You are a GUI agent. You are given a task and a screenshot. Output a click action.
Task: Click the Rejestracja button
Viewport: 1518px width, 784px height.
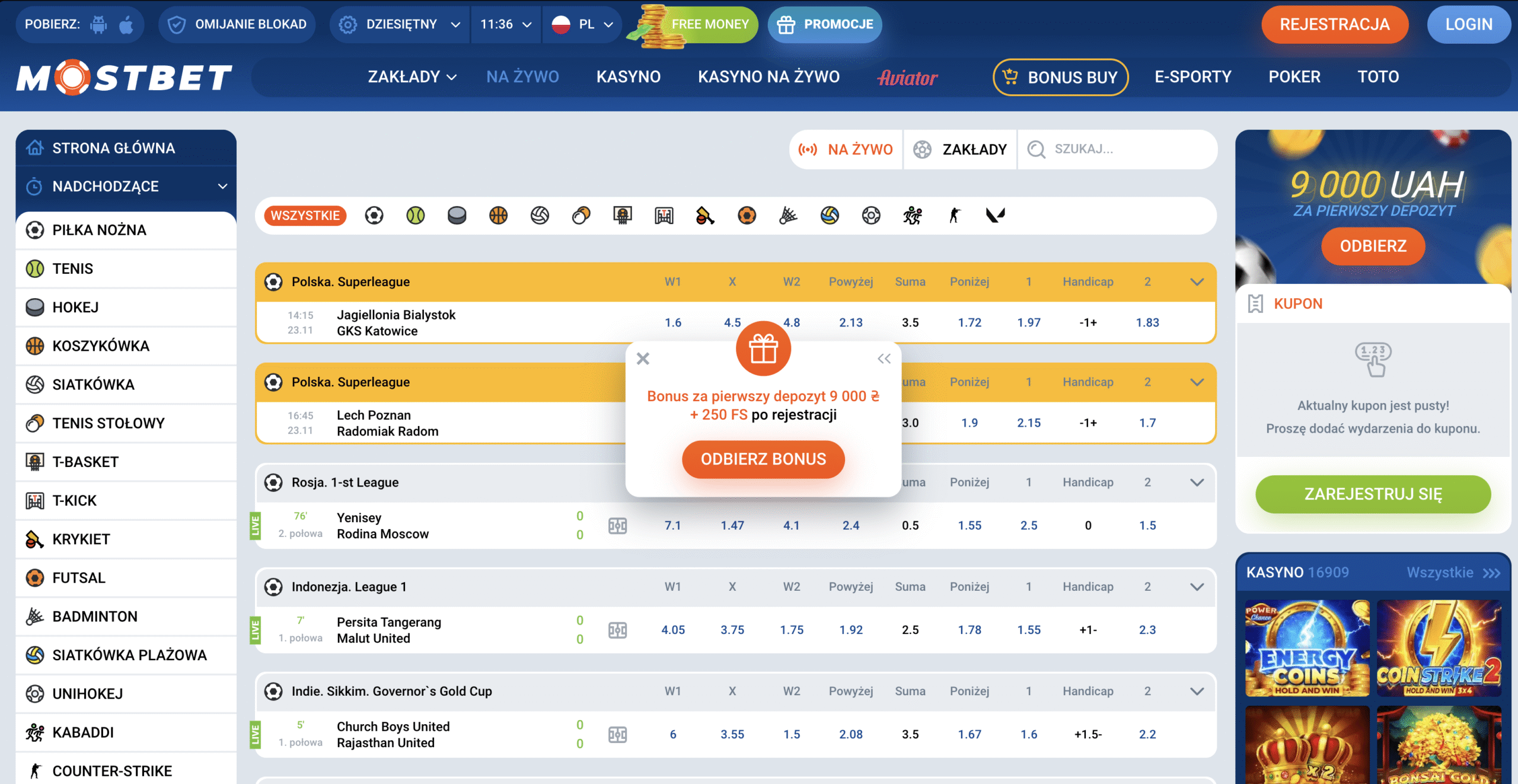click(1335, 24)
